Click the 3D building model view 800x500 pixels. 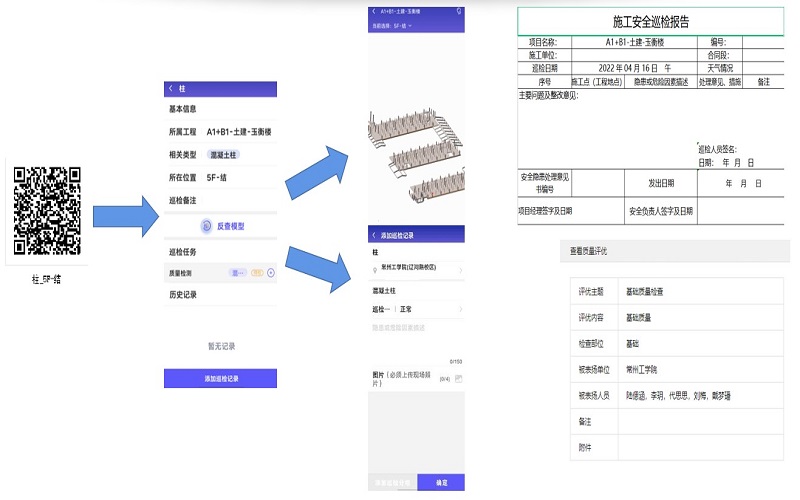pyautogui.click(x=416, y=156)
